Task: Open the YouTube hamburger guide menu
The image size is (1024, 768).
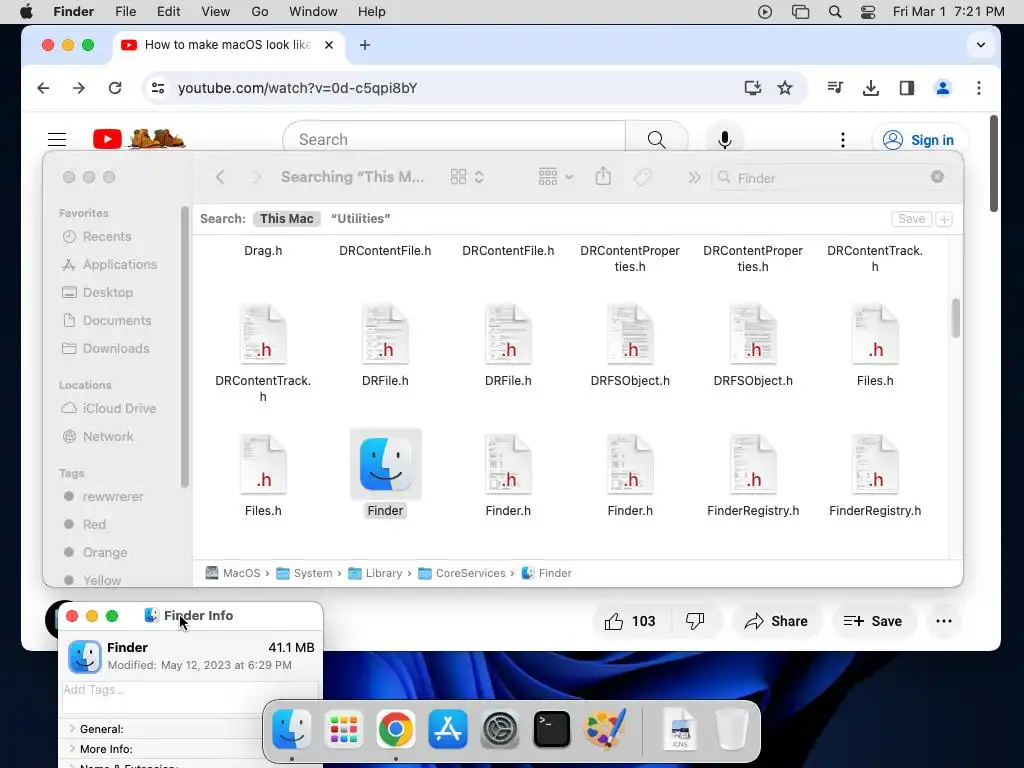Action: (57, 139)
